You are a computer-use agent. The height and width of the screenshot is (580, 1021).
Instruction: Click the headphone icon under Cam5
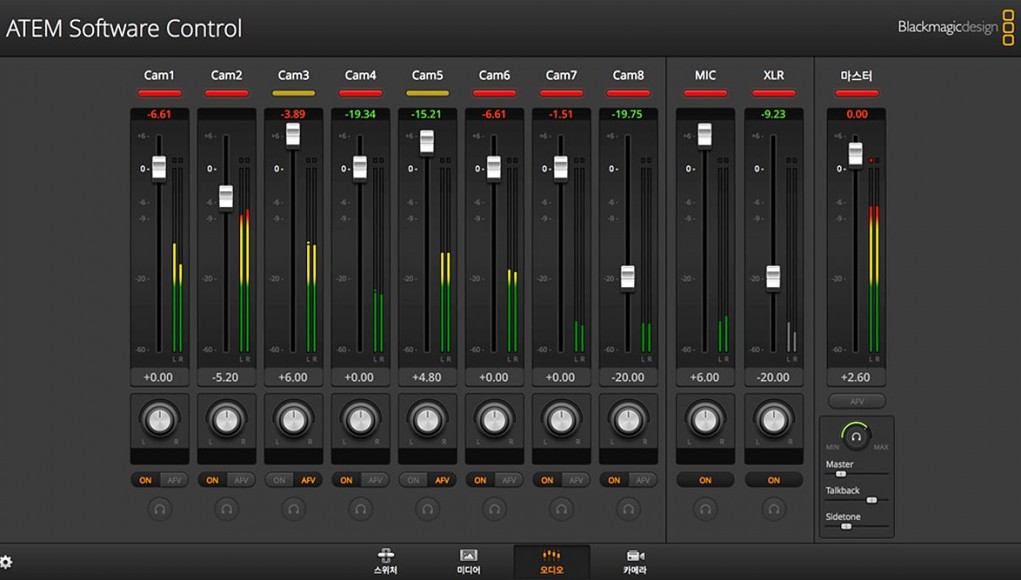(x=428, y=508)
